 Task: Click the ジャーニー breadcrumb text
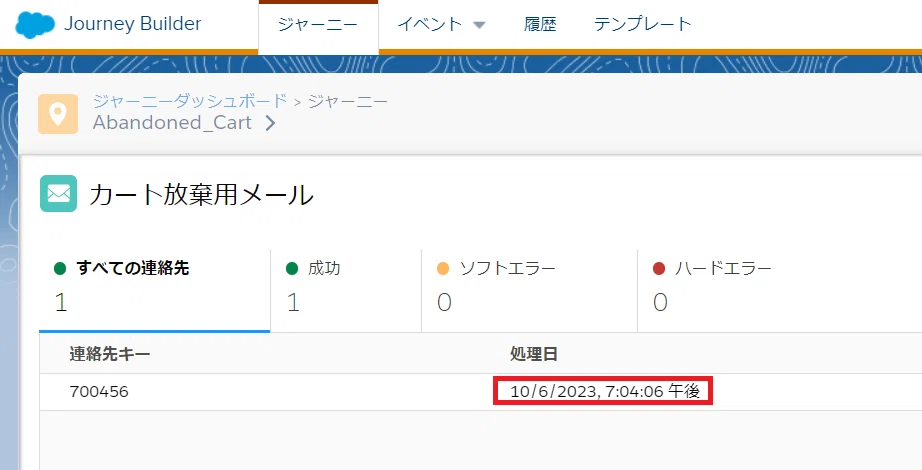348,101
